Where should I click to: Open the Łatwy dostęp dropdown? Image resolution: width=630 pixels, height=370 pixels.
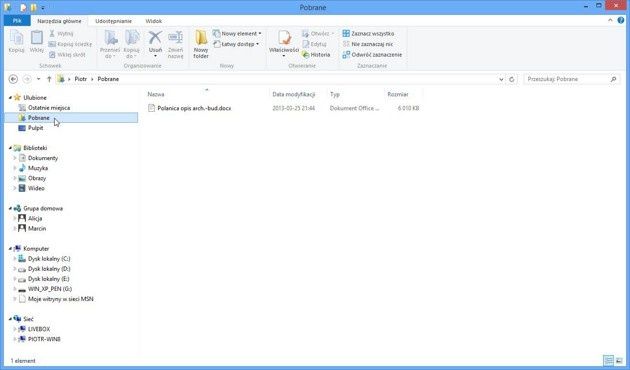[x=236, y=44]
